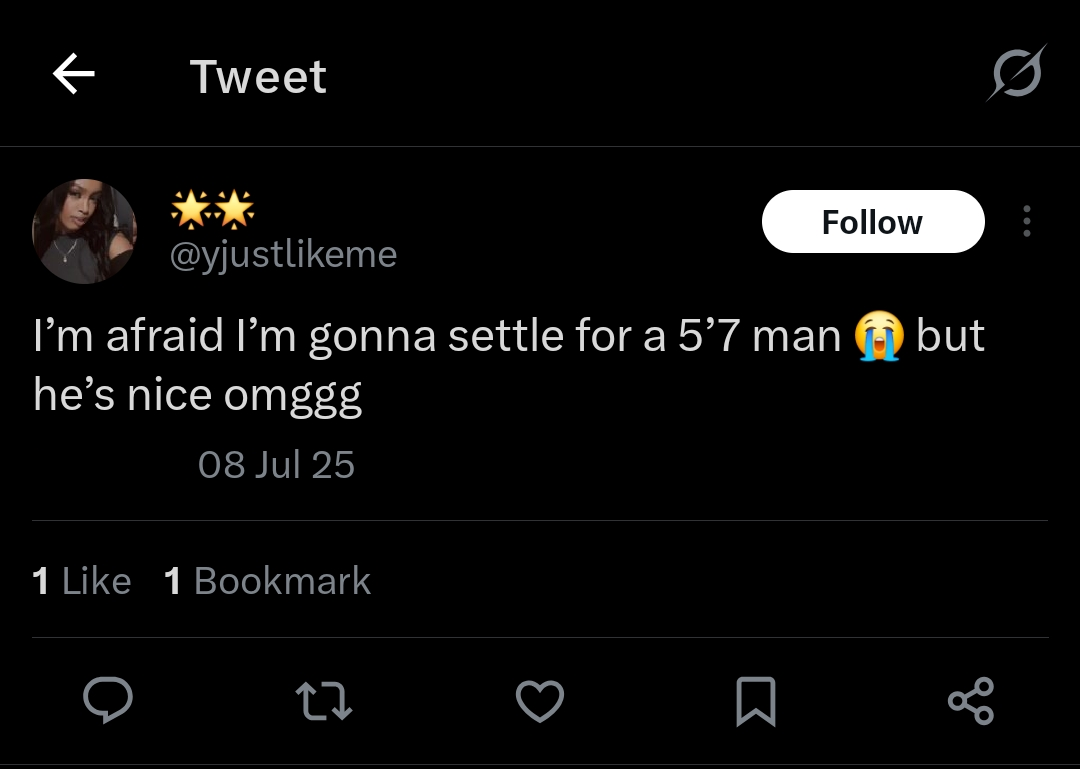
Task: Tap the @yjustlikeme handle
Action: coord(283,255)
